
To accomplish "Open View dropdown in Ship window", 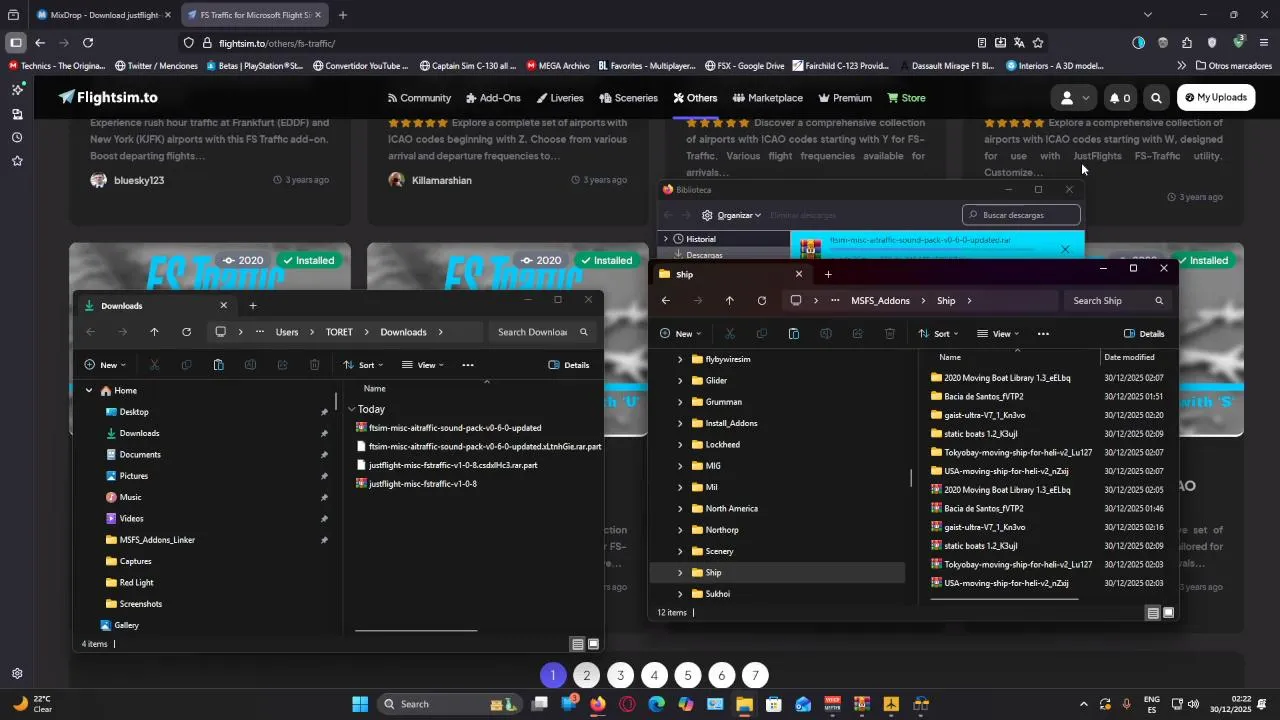I will (998, 334).
